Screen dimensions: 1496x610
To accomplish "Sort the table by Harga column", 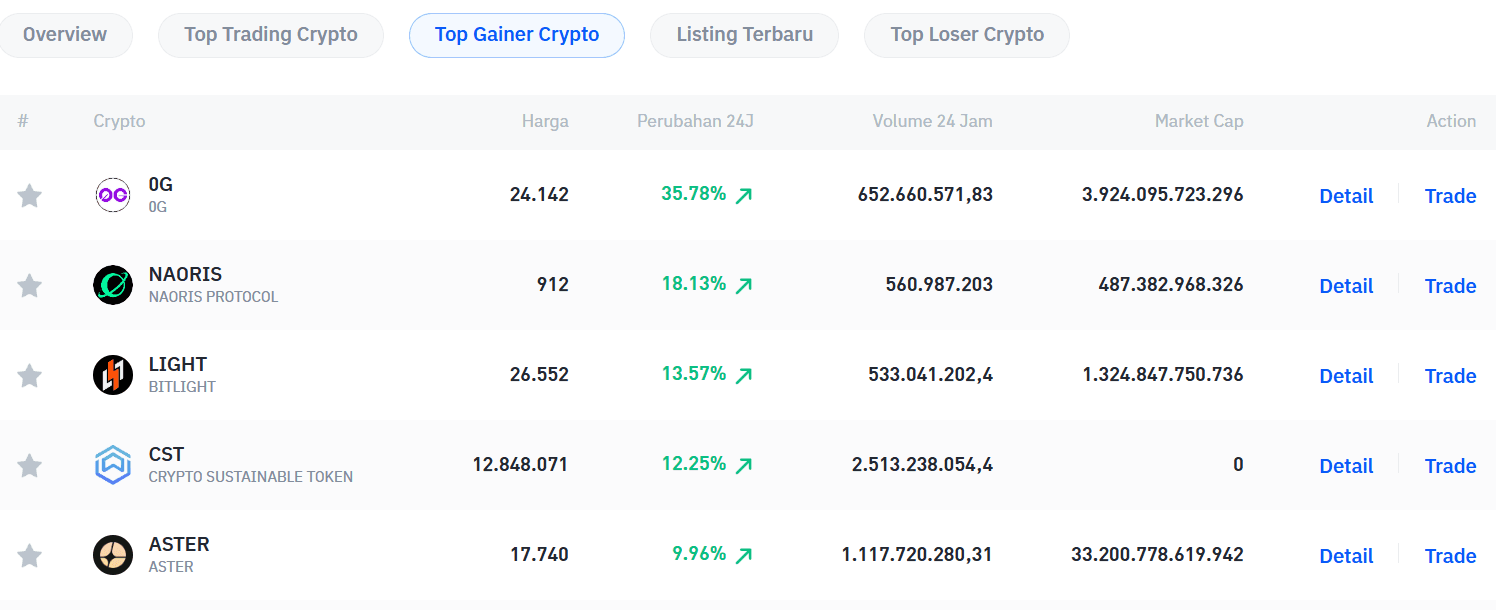I will (x=545, y=121).
